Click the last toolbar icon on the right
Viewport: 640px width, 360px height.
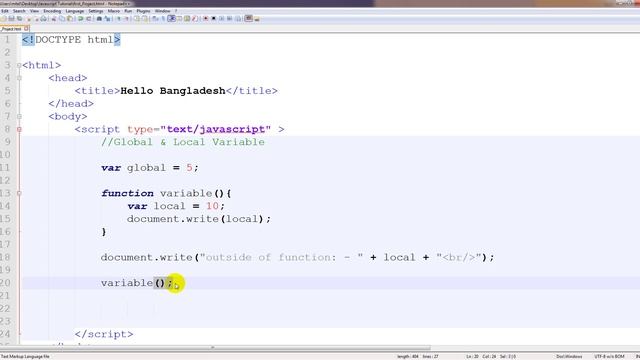point(257,18)
